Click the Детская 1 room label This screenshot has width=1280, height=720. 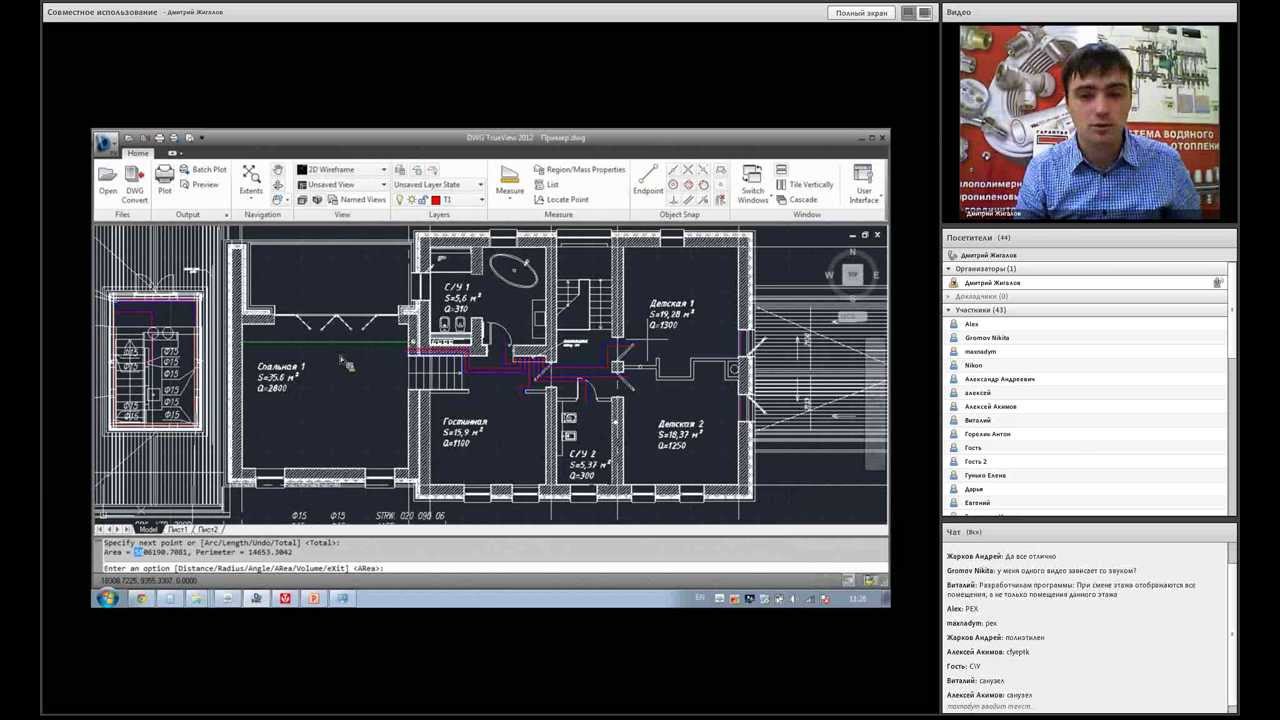click(x=671, y=303)
